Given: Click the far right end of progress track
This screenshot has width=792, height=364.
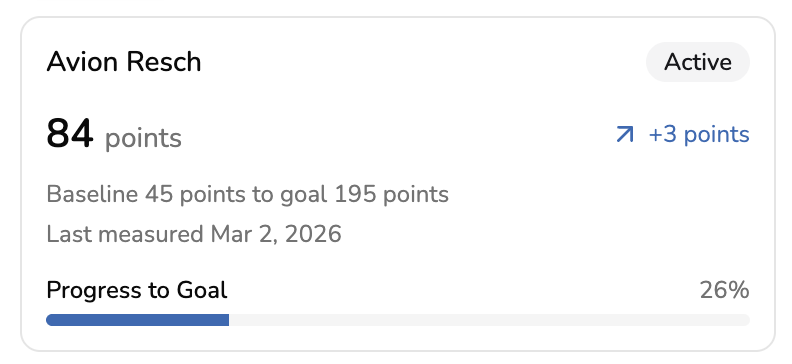Looking at the screenshot, I should pyautogui.click(x=747, y=320).
